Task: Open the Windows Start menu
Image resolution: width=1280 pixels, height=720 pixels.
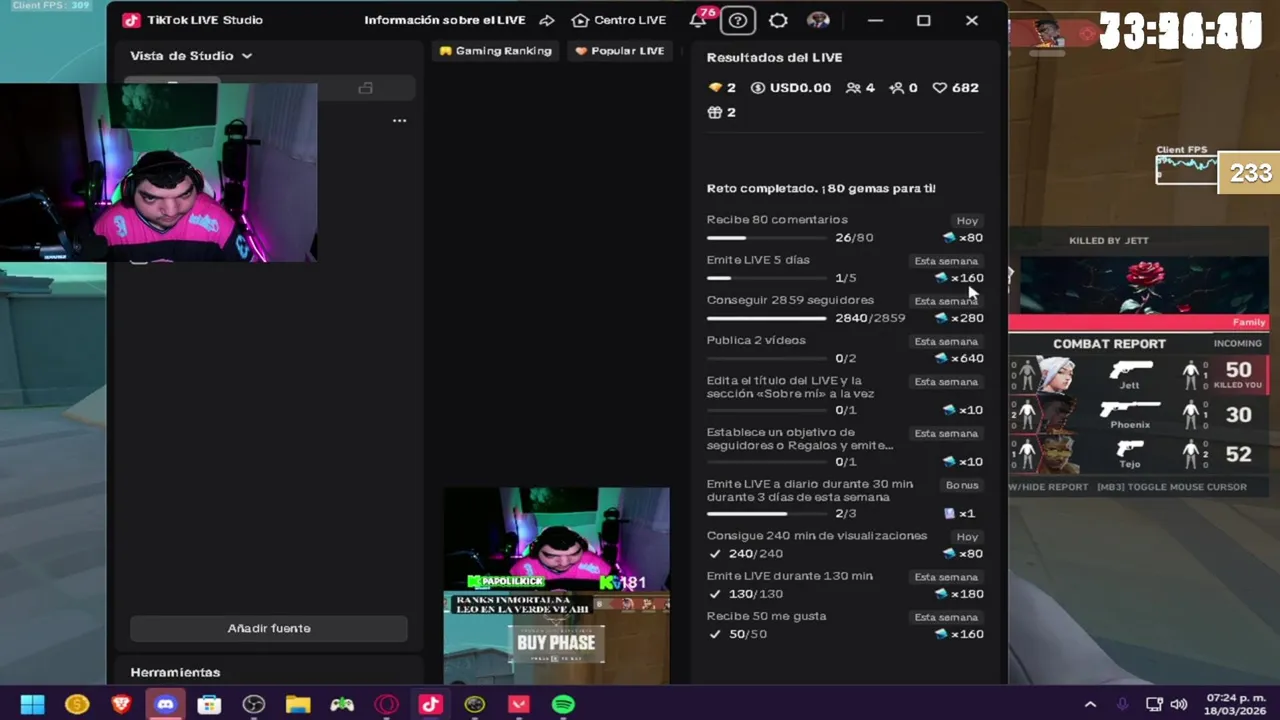Action: coord(32,705)
